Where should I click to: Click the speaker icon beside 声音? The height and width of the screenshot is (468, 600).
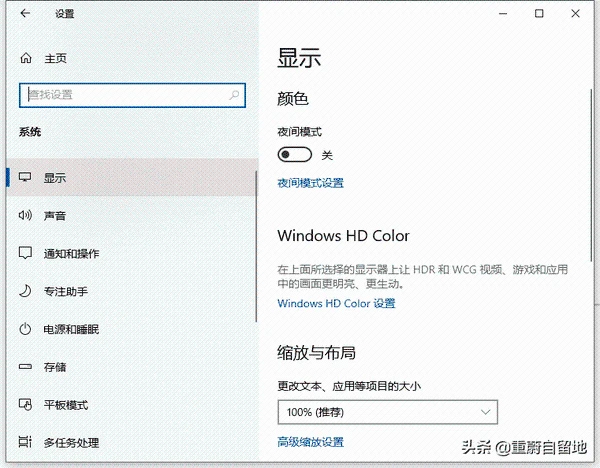25,215
